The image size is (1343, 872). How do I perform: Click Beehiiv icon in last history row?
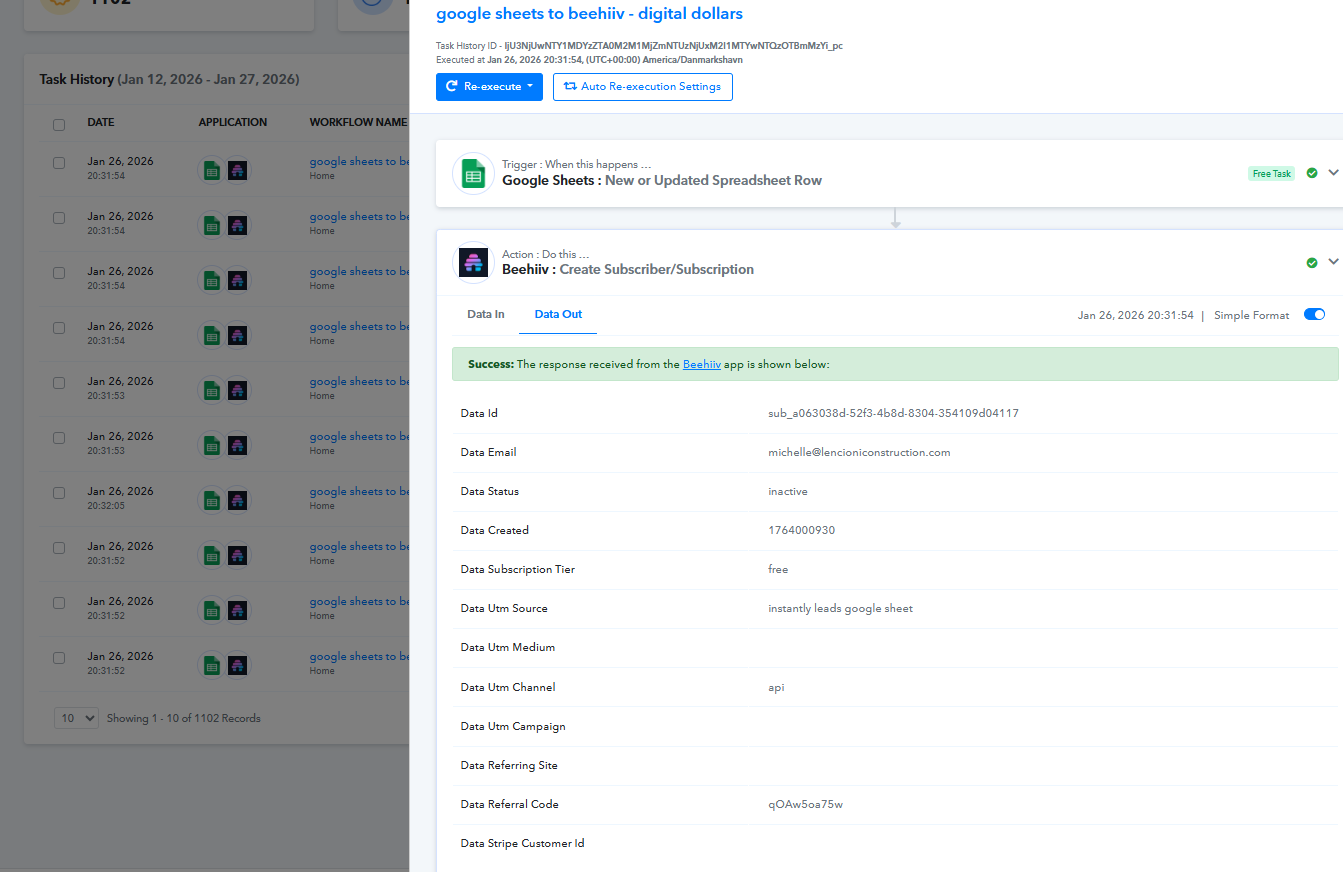click(237, 665)
